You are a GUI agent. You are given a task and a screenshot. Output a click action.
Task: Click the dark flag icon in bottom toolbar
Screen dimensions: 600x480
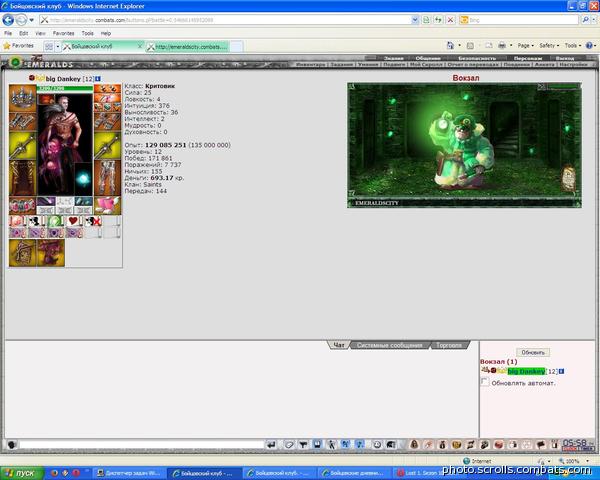point(541,444)
